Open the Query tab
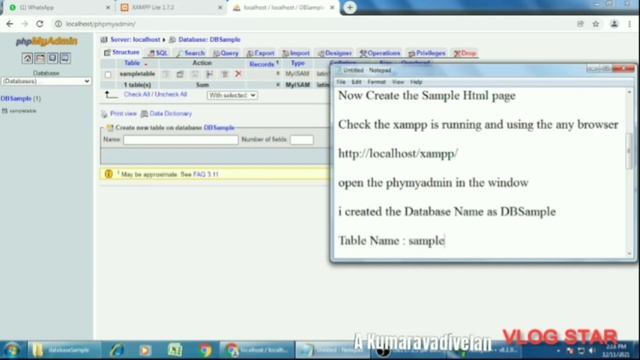 click(226, 53)
